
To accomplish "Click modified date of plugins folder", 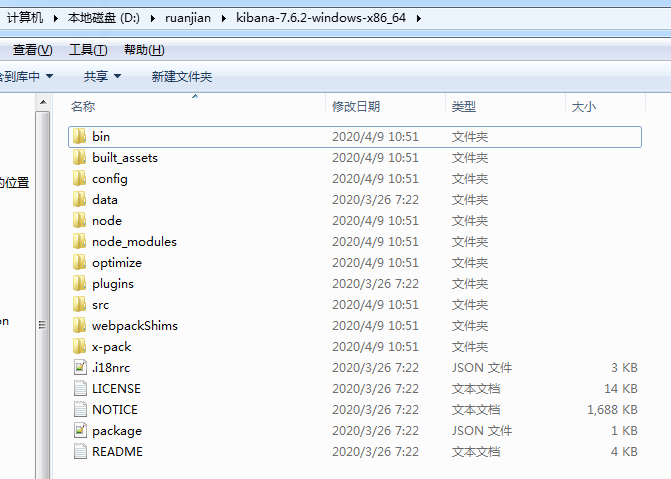I will pyautogui.click(x=375, y=283).
